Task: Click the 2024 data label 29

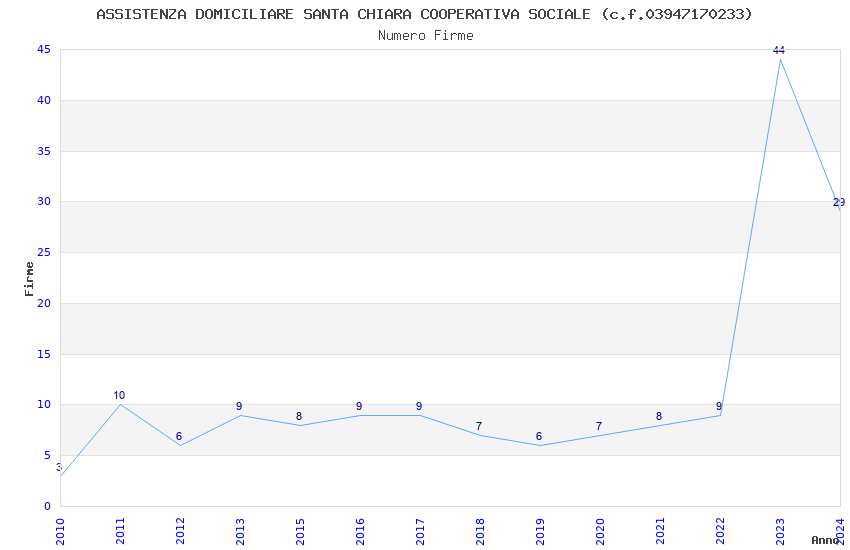Action: (x=839, y=203)
